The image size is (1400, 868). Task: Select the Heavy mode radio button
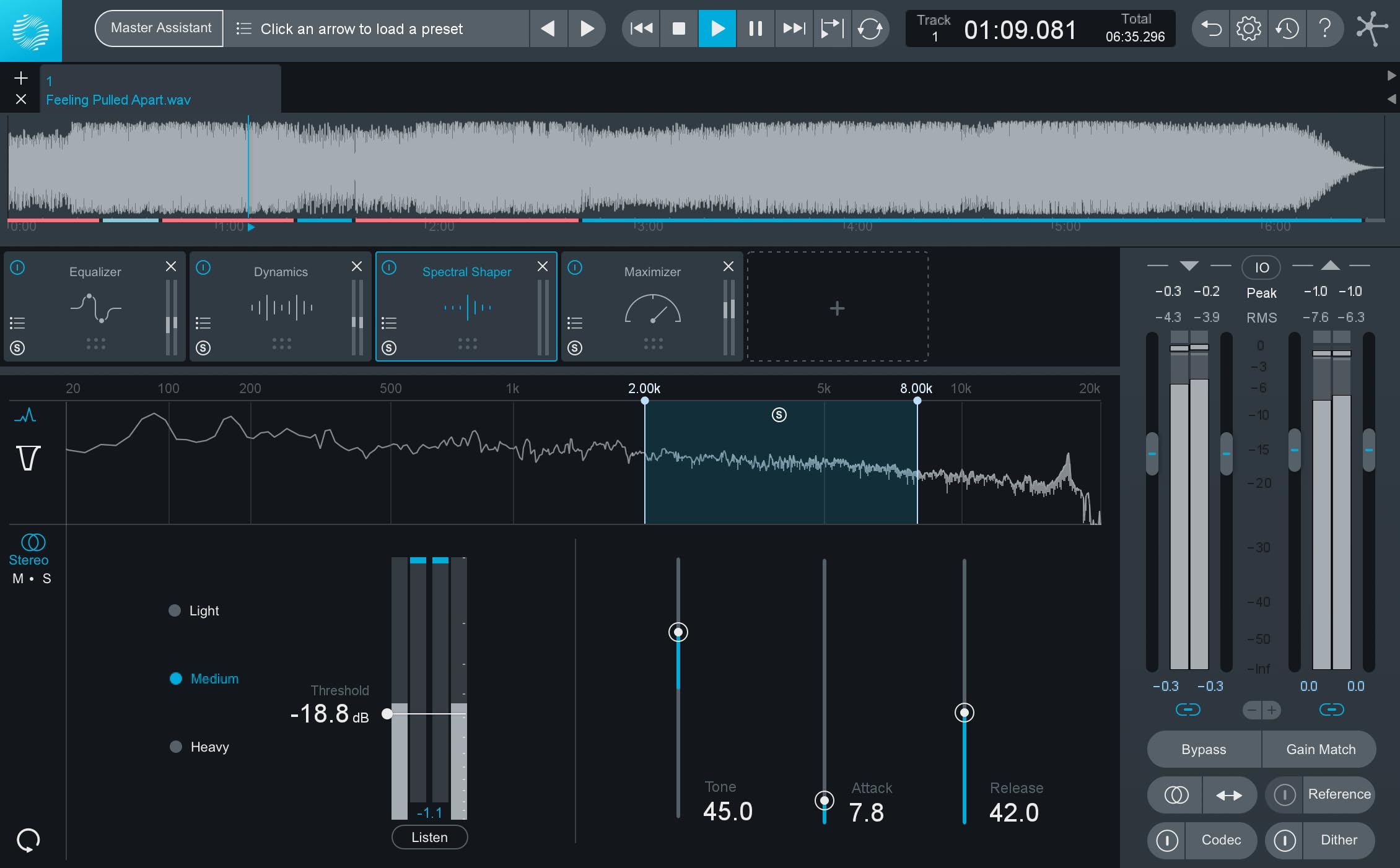(x=176, y=747)
